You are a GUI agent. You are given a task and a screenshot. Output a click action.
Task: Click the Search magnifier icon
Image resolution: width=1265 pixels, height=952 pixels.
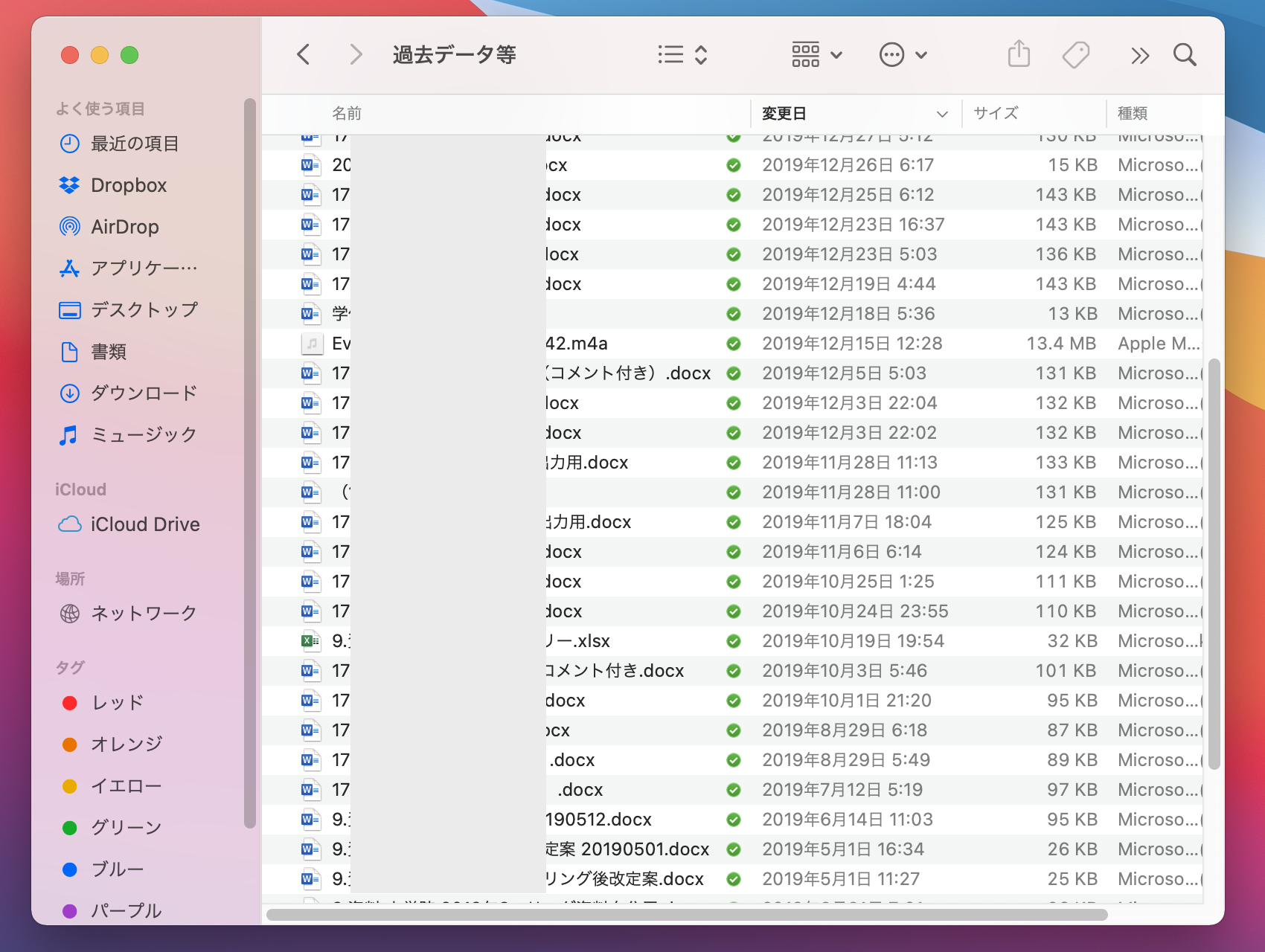pyautogui.click(x=1184, y=55)
